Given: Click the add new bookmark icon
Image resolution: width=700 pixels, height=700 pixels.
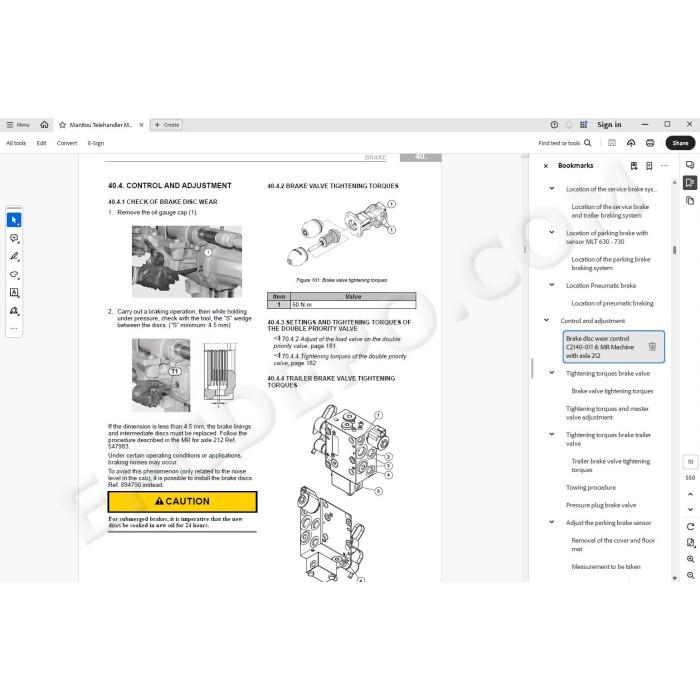Looking at the screenshot, I should pos(649,166).
